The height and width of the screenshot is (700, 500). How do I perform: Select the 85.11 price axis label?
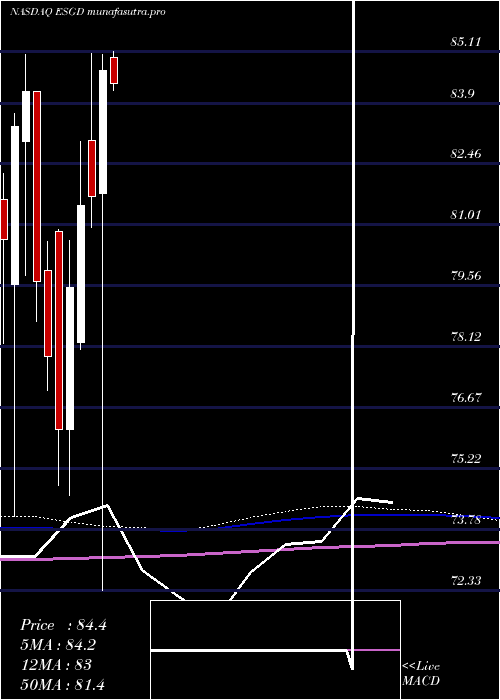click(466, 42)
